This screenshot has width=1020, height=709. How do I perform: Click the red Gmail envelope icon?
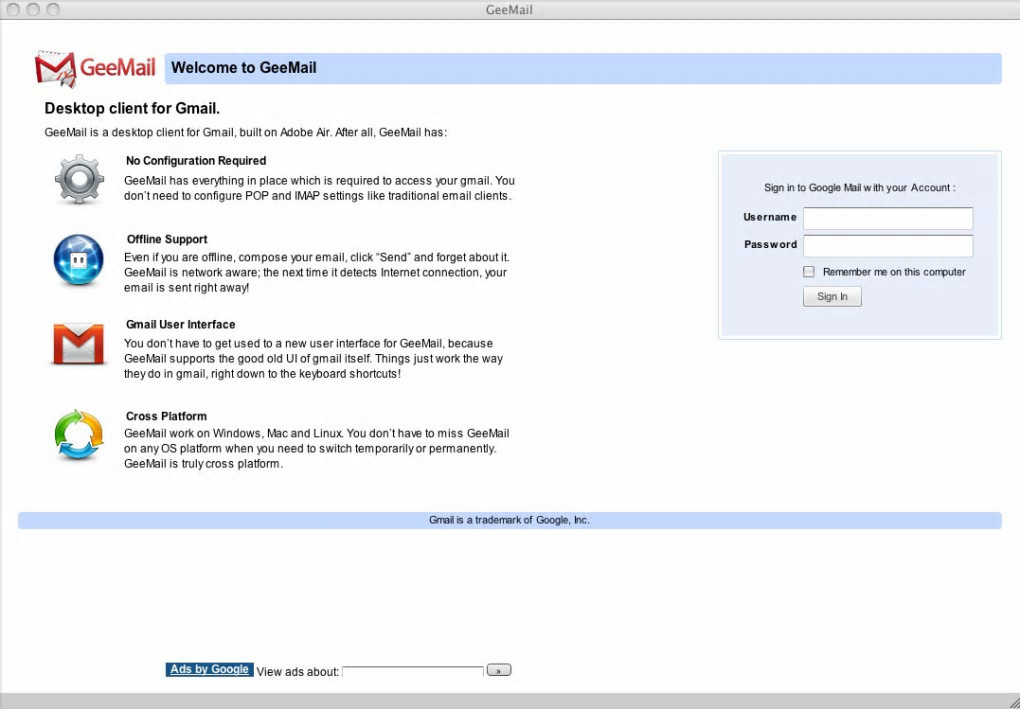pos(79,343)
